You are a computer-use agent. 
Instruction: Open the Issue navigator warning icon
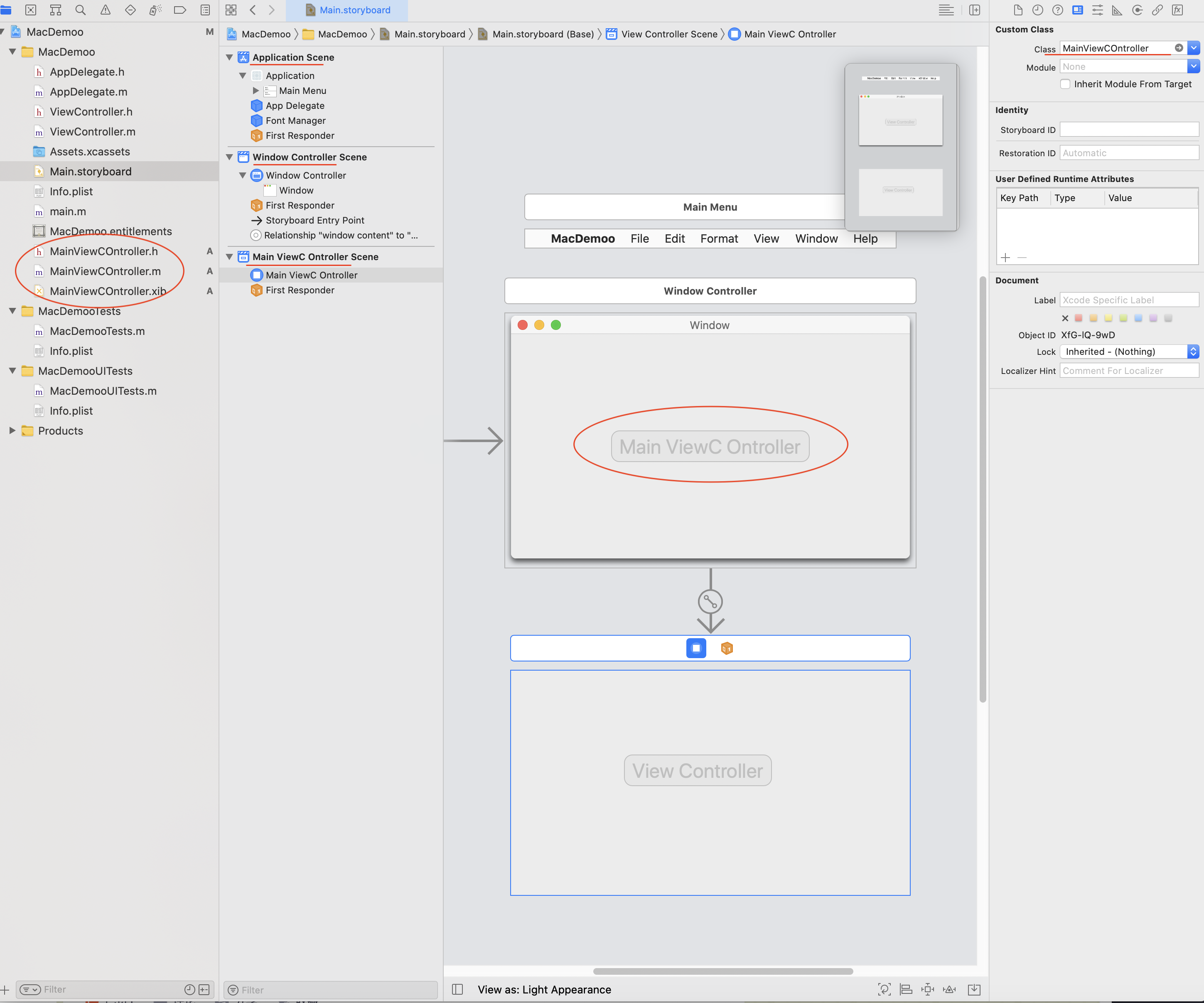[106, 10]
